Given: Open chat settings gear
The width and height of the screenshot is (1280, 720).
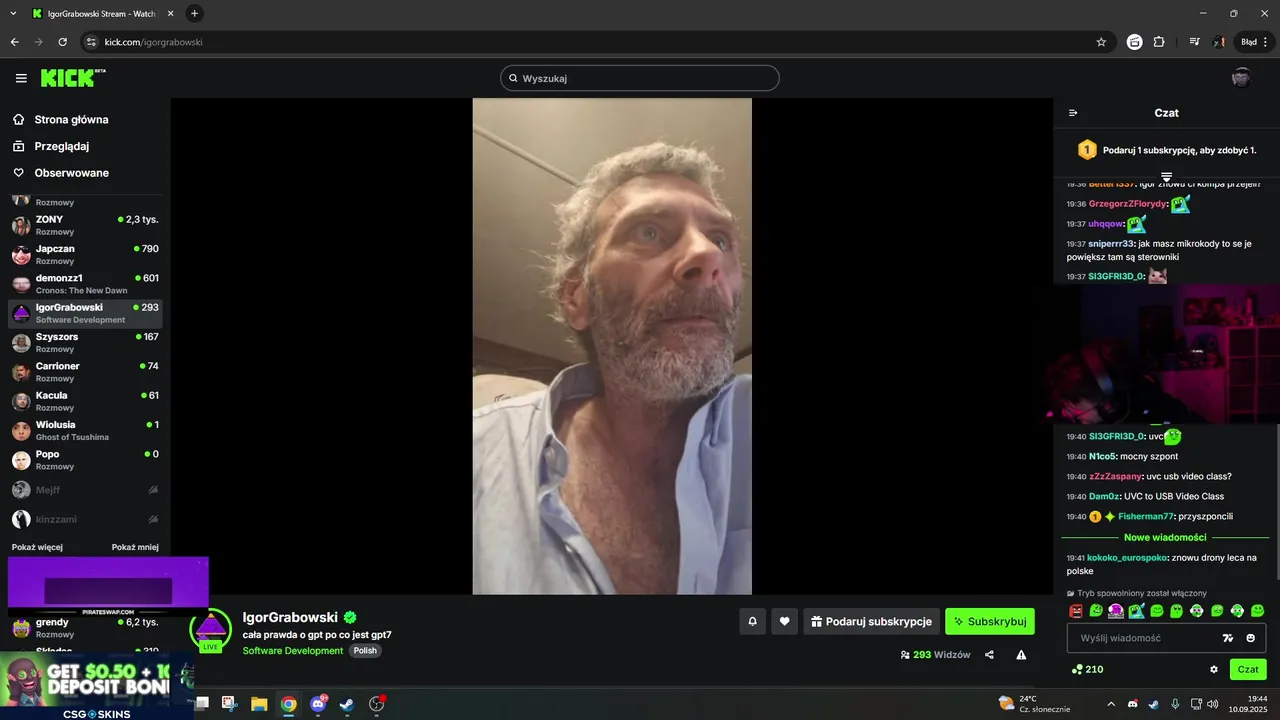Looking at the screenshot, I should pos(1214,669).
